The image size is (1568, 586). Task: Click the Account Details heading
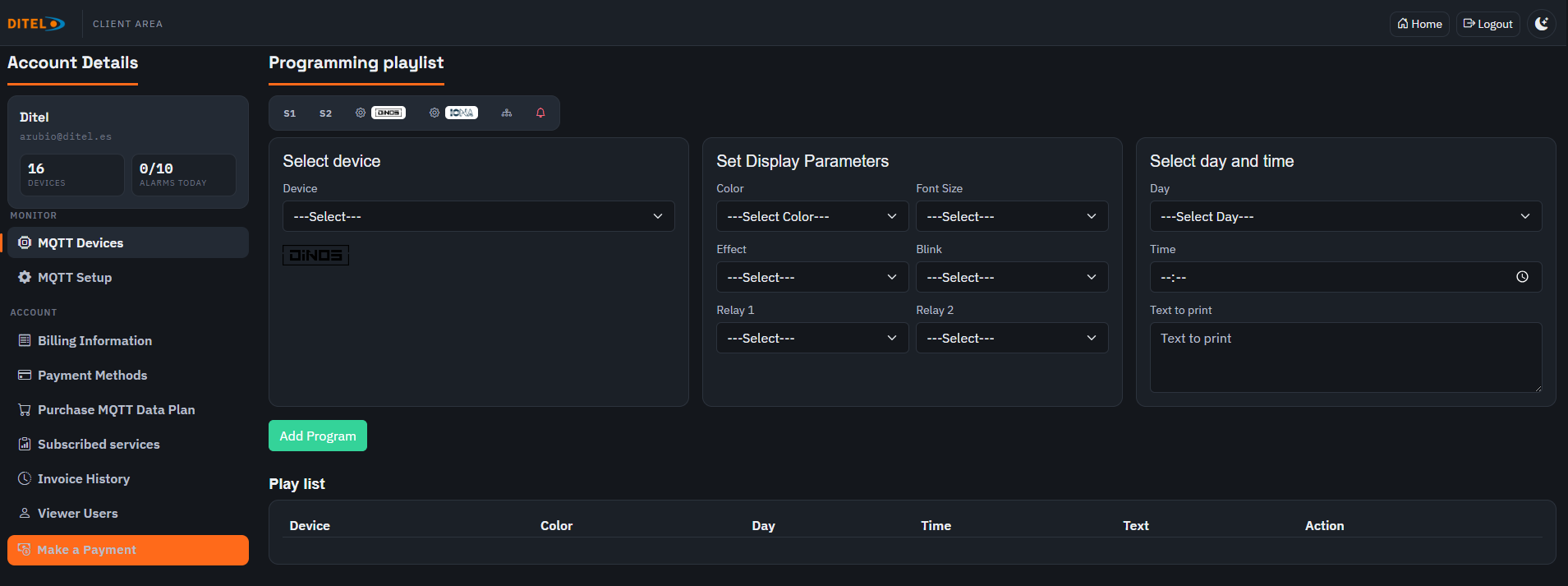[72, 62]
